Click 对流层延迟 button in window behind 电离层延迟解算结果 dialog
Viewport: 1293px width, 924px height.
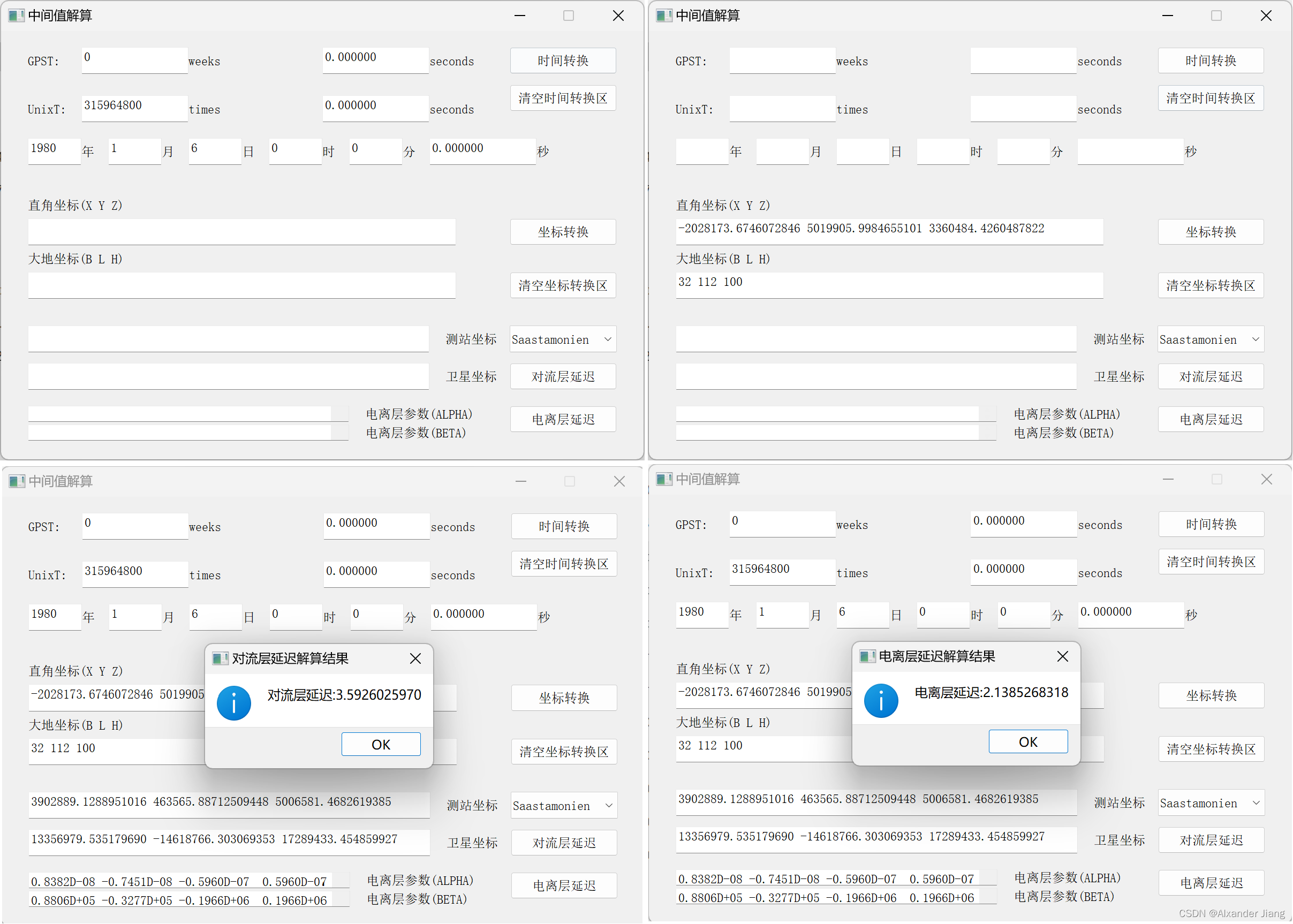click(x=1212, y=840)
